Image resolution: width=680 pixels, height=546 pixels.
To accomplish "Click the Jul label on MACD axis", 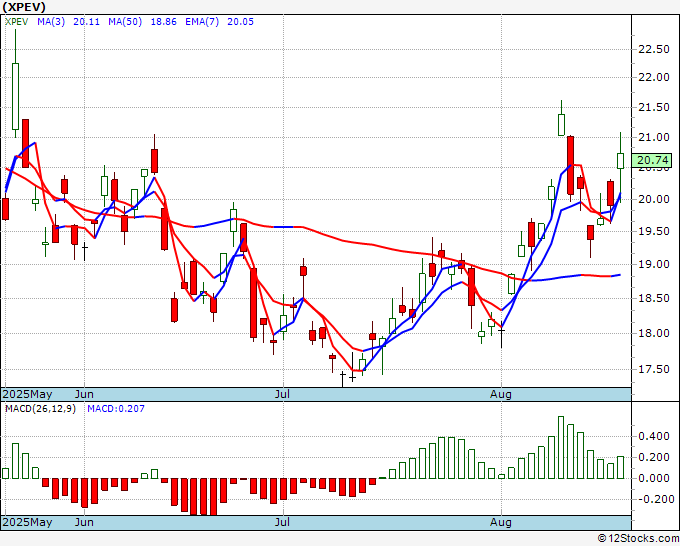I will click(282, 522).
